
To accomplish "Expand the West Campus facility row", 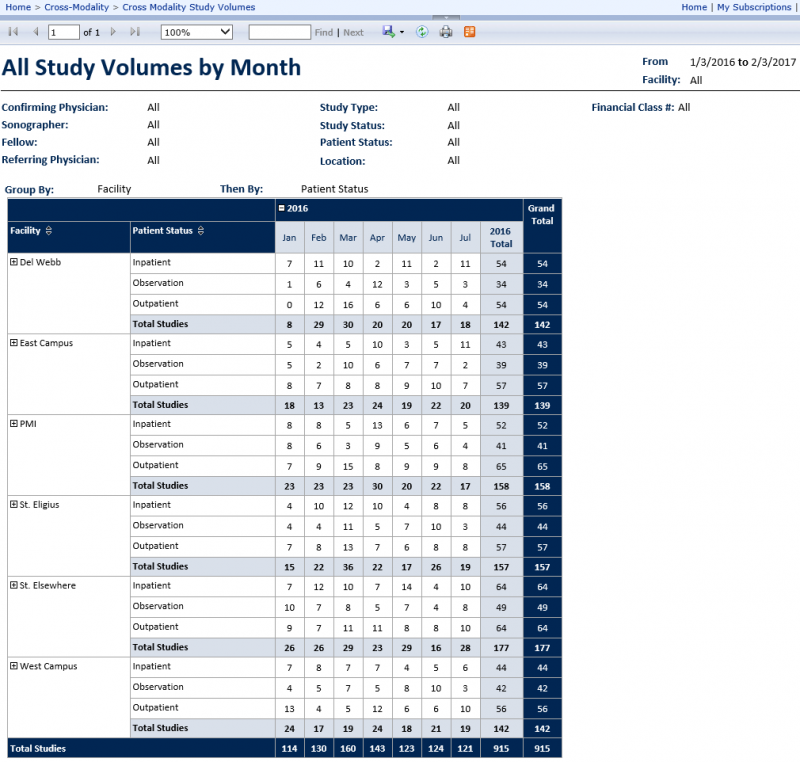I will (x=14, y=666).
